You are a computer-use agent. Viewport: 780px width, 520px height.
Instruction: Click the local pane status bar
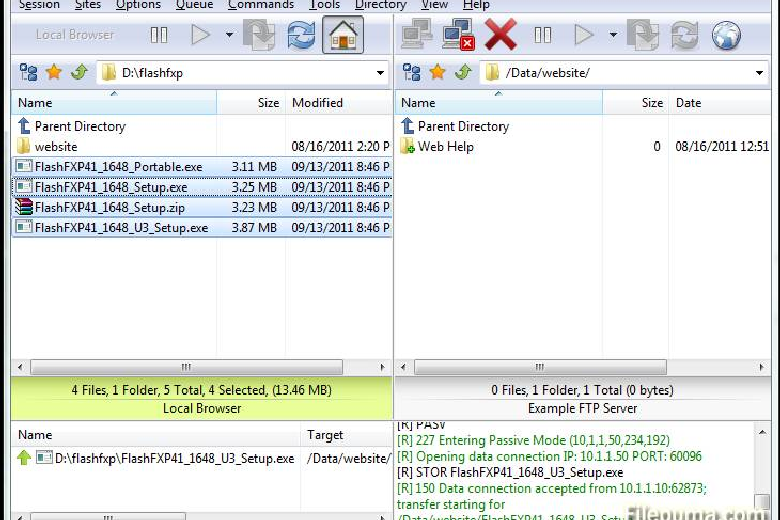202,399
